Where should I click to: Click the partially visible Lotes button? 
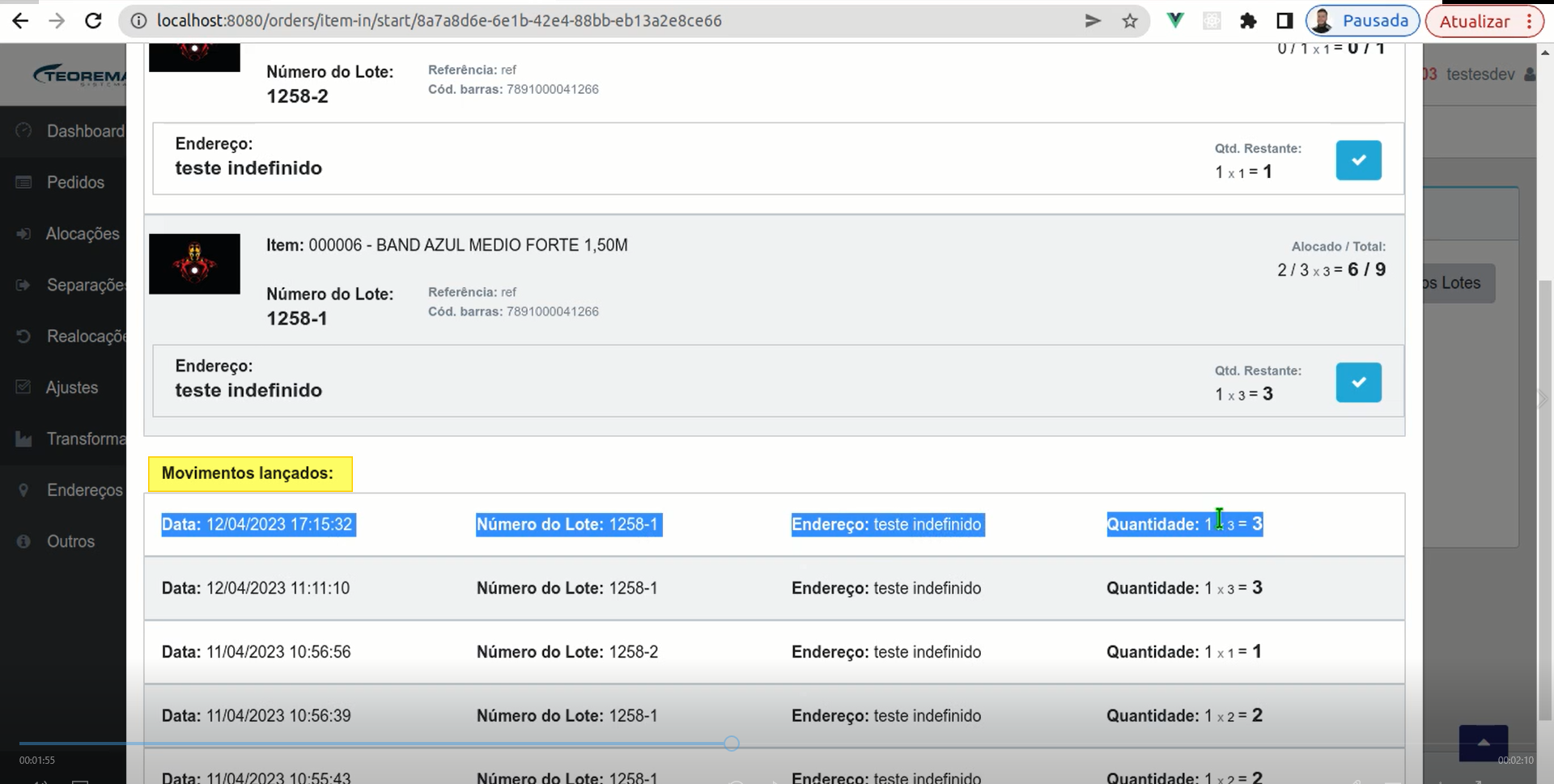click(x=1458, y=283)
